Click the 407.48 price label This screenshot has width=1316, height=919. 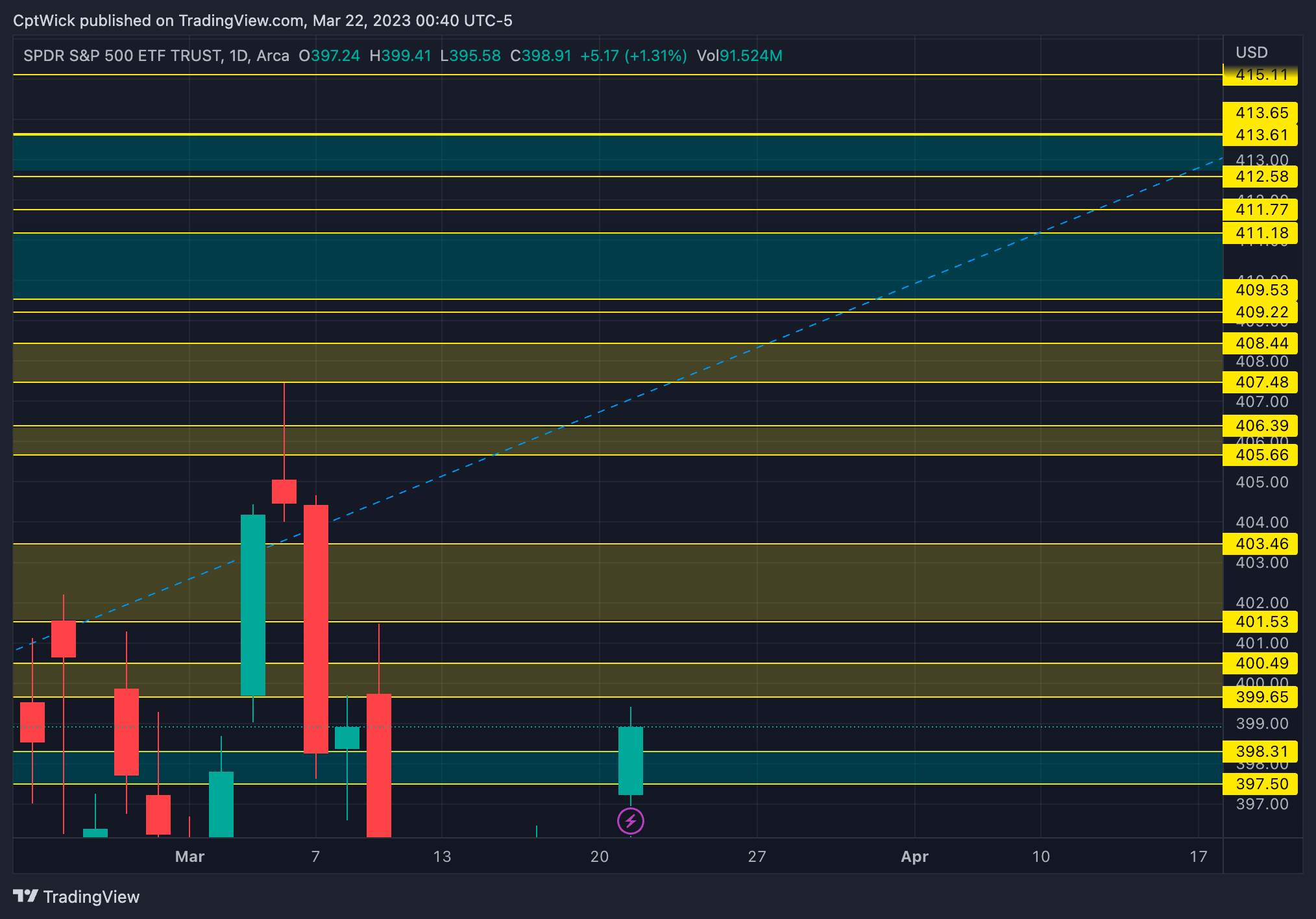coord(1260,382)
